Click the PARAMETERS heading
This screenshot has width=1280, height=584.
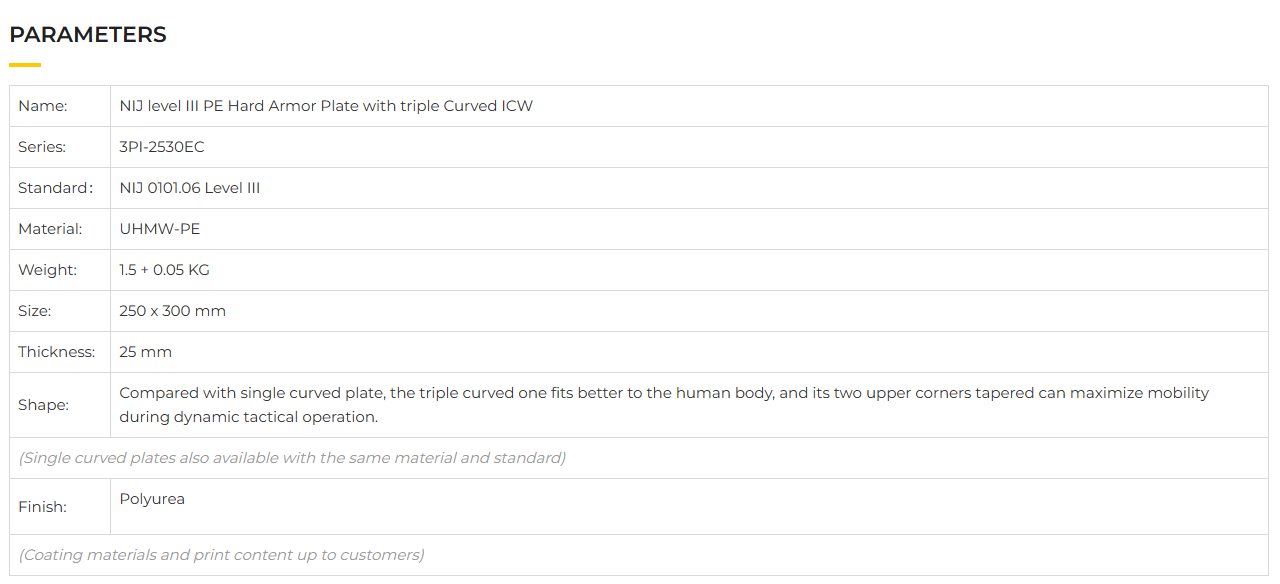[x=88, y=35]
